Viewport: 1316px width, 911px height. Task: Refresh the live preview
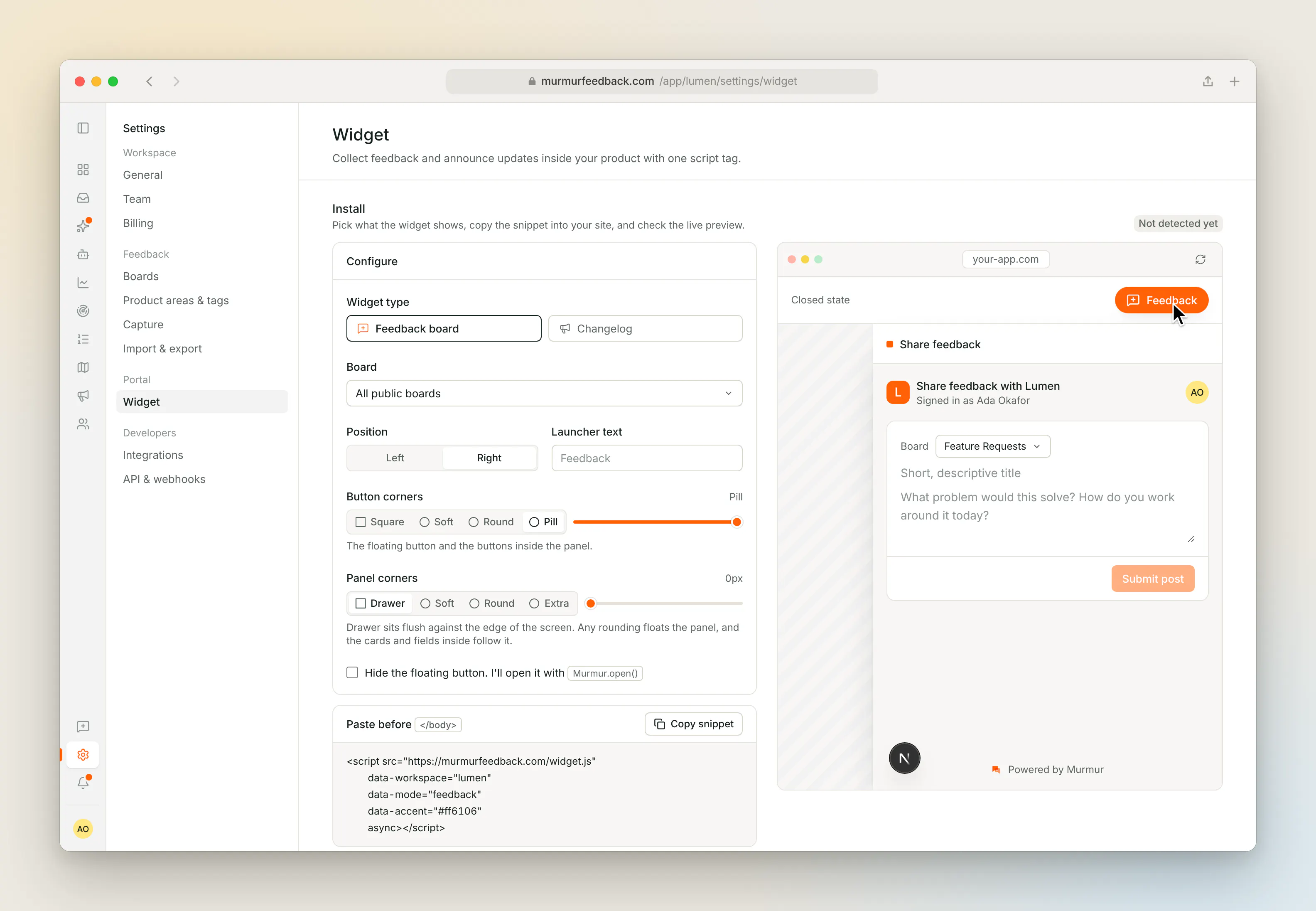[1200, 260]
